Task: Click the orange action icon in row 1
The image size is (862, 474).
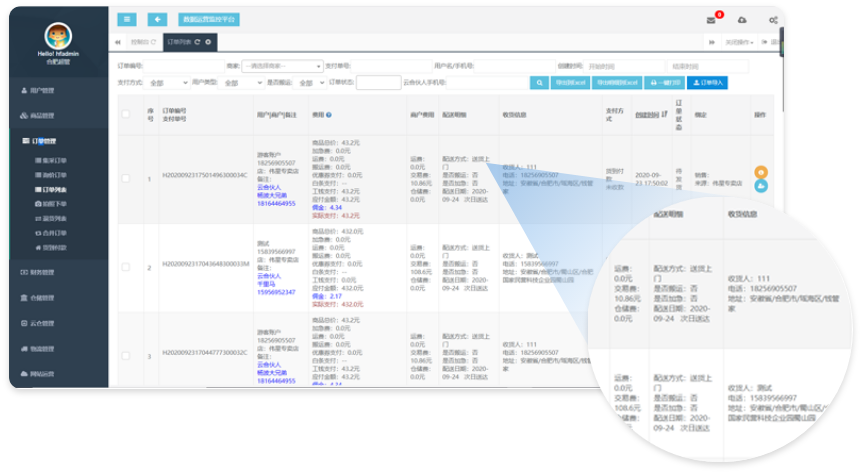Action: pos(761,172)
